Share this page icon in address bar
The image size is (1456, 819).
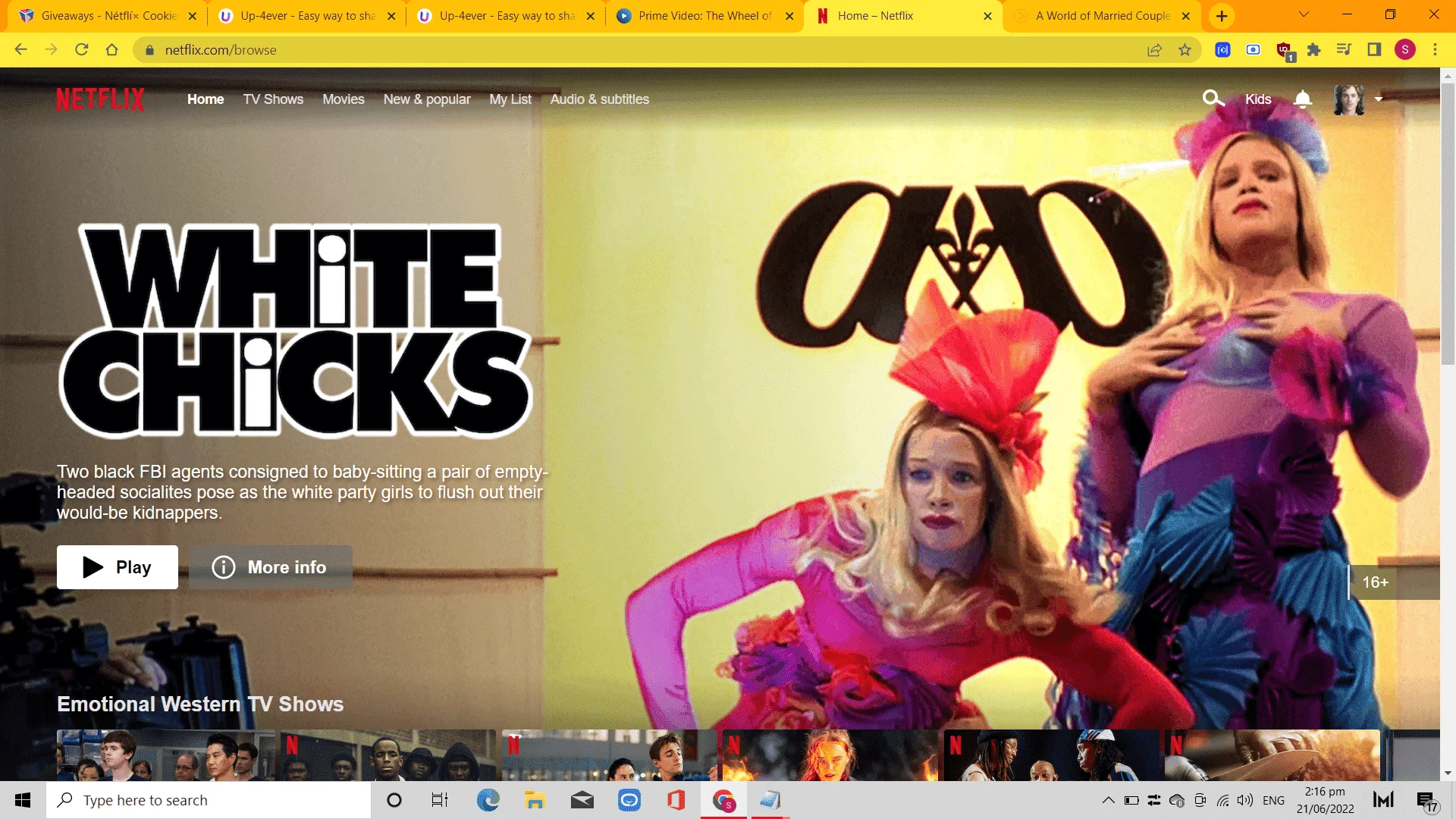tap(1154, 50)
